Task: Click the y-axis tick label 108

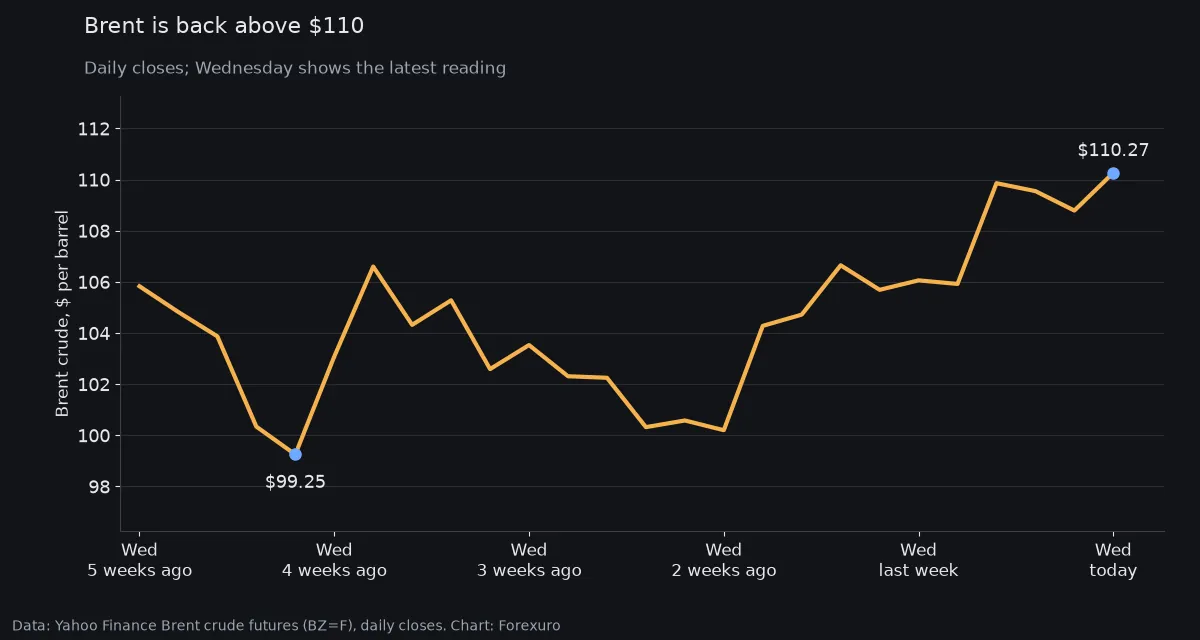Action: [x=93, y=231]
